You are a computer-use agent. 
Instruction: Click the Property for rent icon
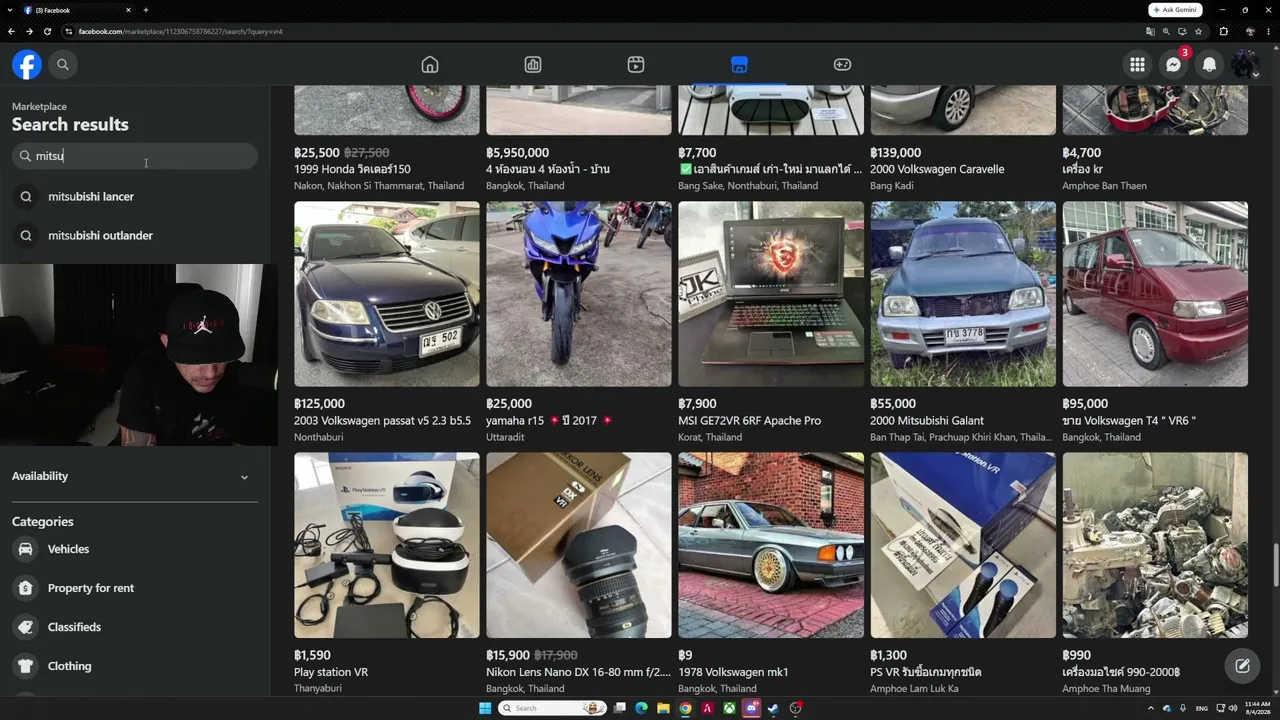coord(26,588)
